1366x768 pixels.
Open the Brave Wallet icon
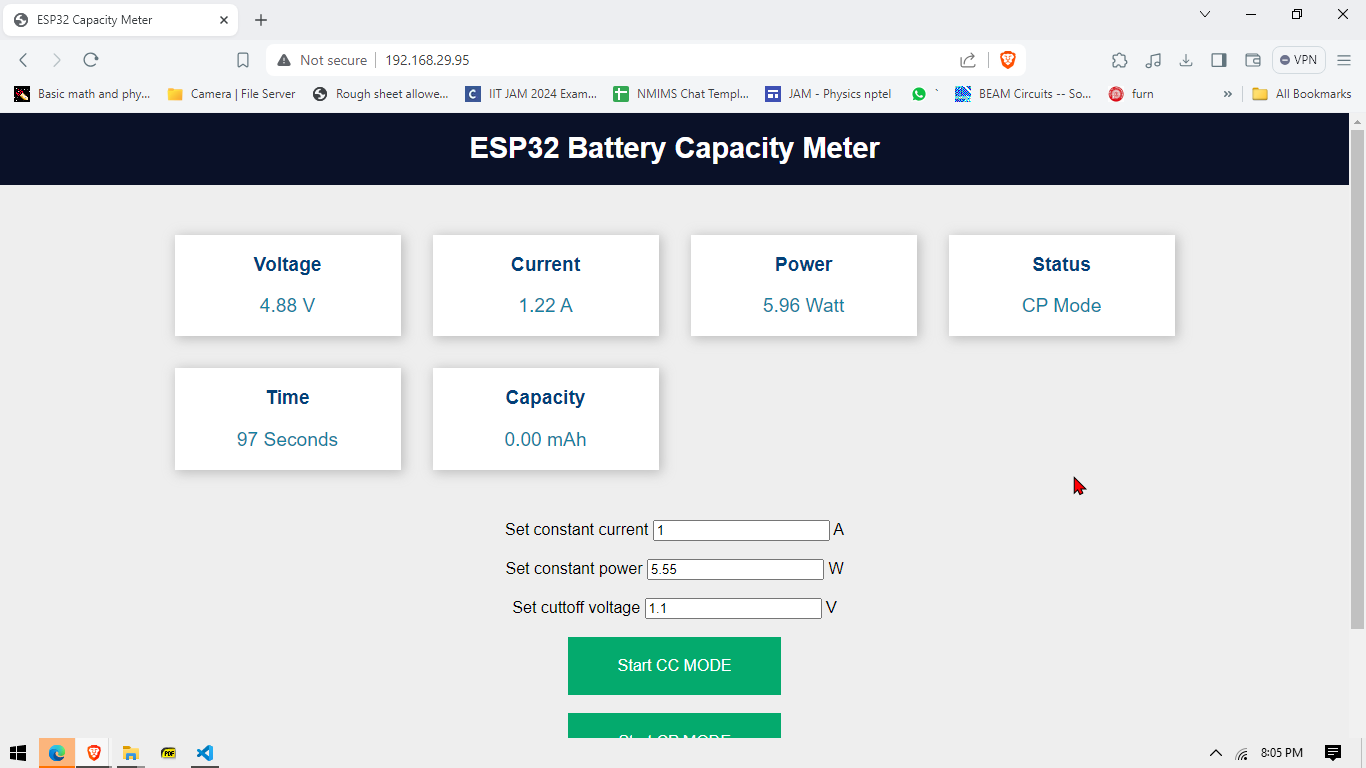(x=1252, y=60)
